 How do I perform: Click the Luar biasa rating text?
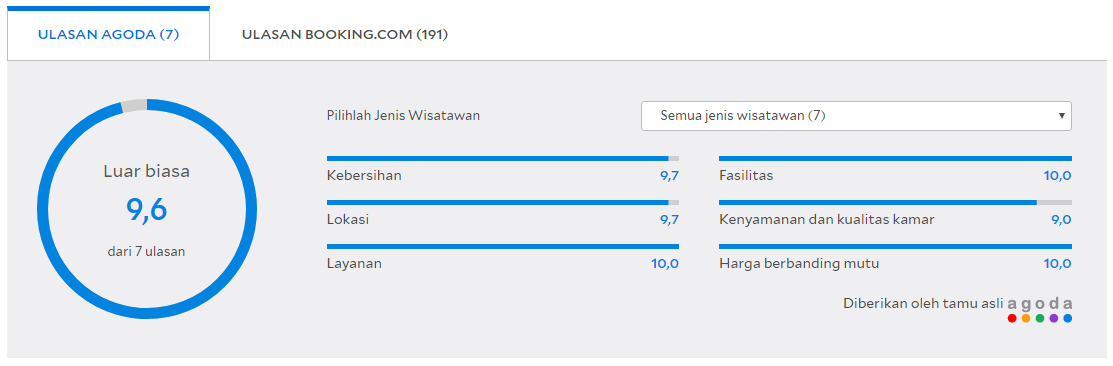pos(147,172)
